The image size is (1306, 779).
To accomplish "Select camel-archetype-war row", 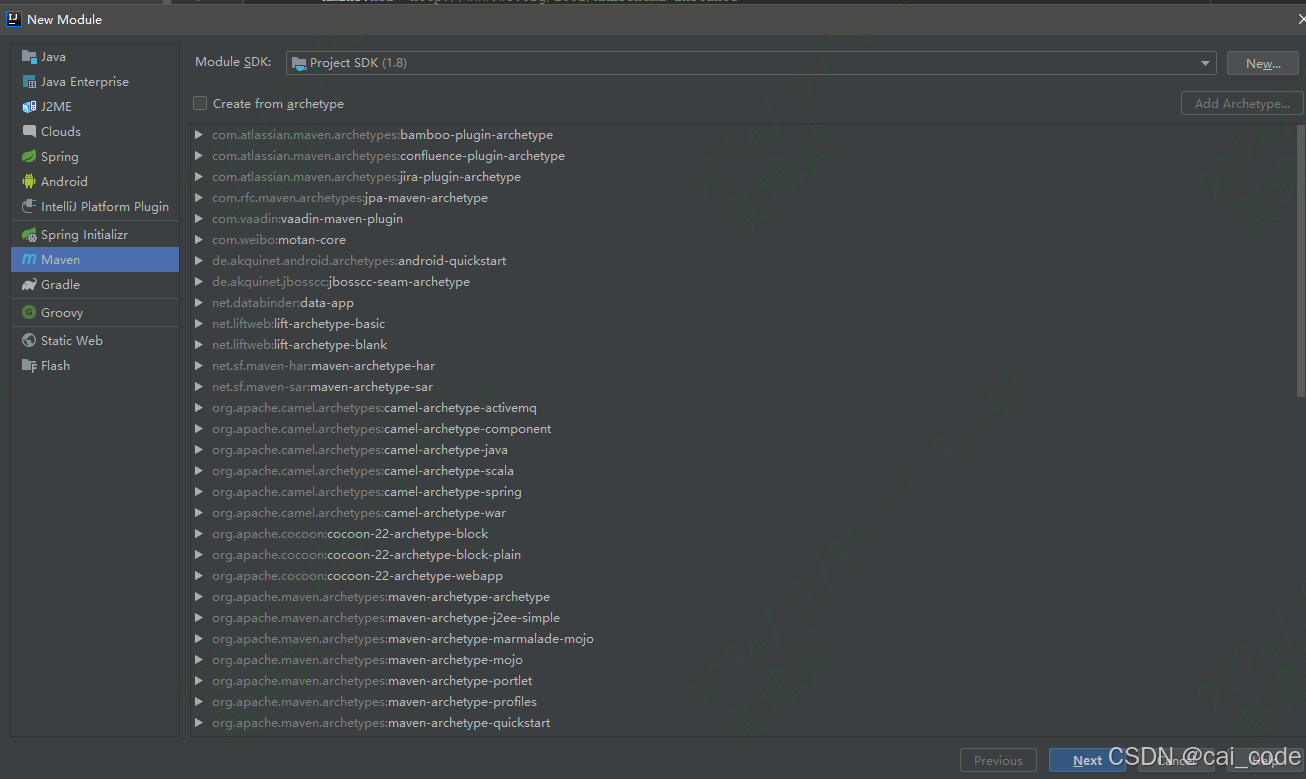I will coord(743,513).
